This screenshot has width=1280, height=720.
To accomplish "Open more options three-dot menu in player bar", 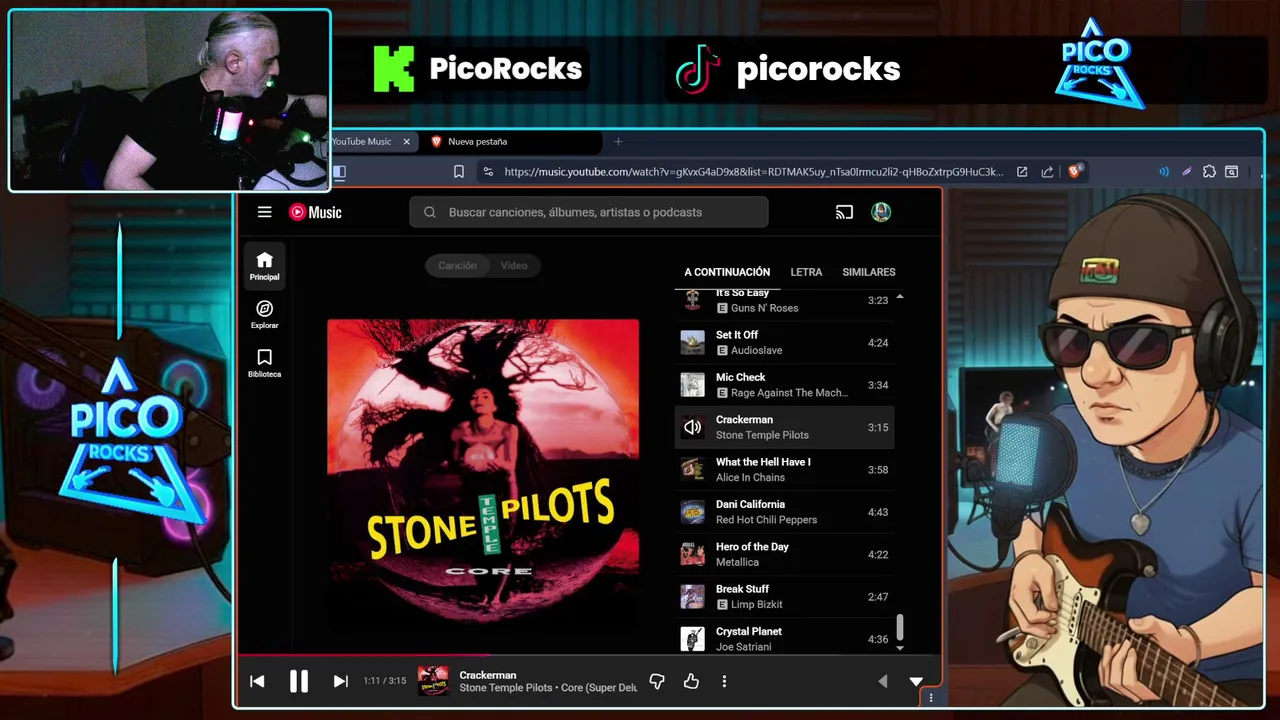I will tap(724, 681).
